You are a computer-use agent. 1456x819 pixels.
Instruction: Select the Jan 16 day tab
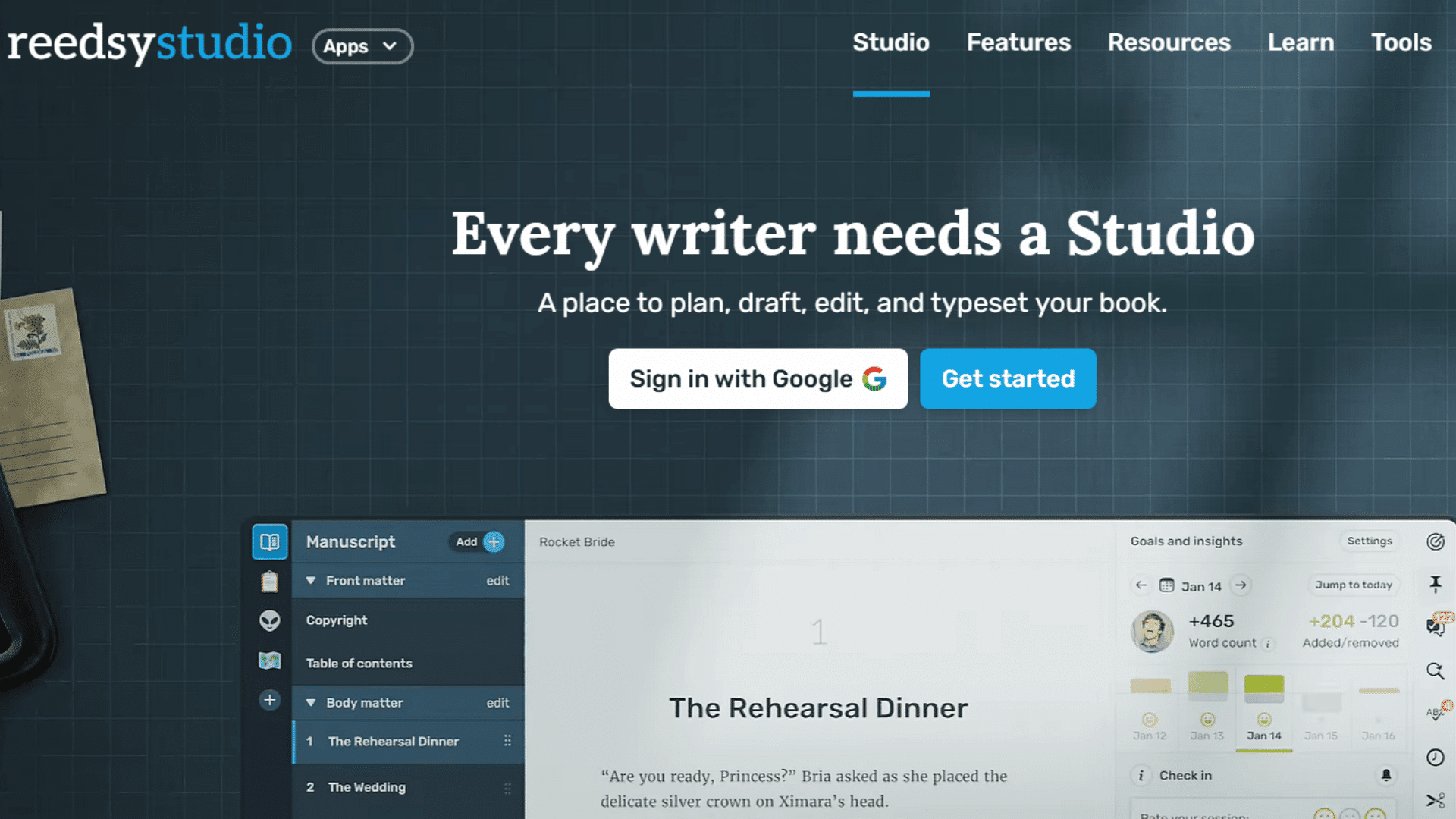1378,736
